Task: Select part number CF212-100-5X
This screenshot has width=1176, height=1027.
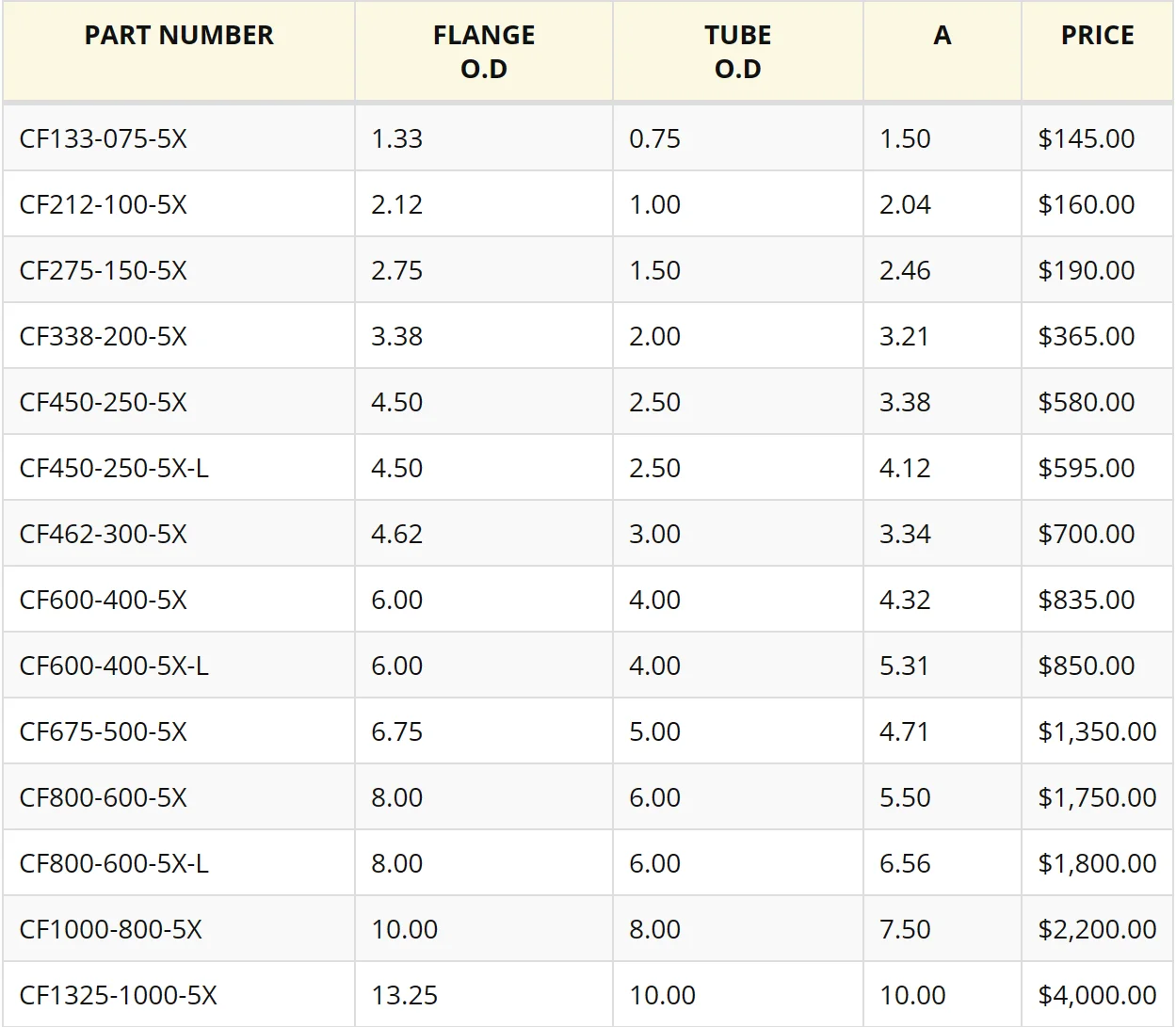Action: click(x=104, y=205)
